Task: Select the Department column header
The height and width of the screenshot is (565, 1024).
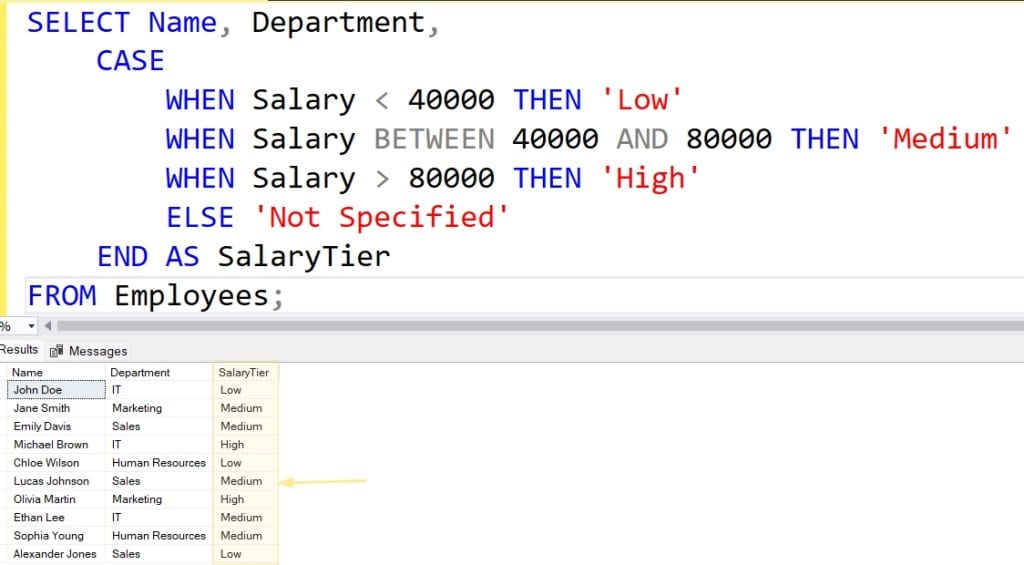Action: pyautogui.click(x=159, y=372)
